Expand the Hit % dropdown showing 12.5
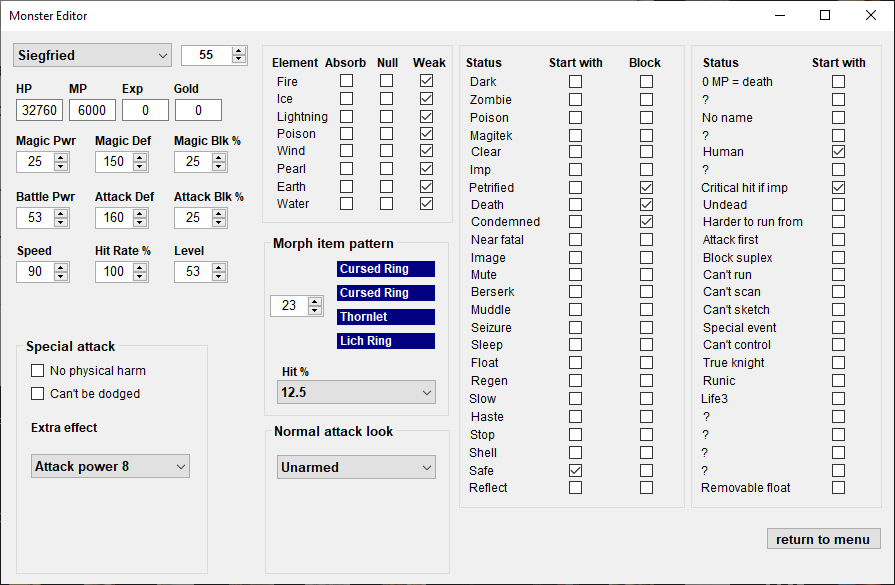Viewport: 895px width, 585px height. click(356, 392)
